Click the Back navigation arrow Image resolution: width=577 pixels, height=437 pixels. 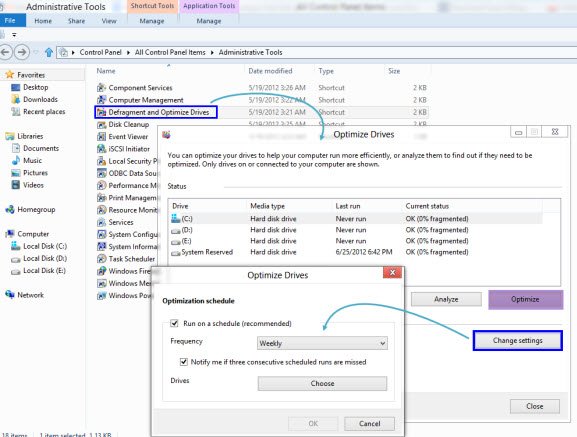(x=5, y=52)
